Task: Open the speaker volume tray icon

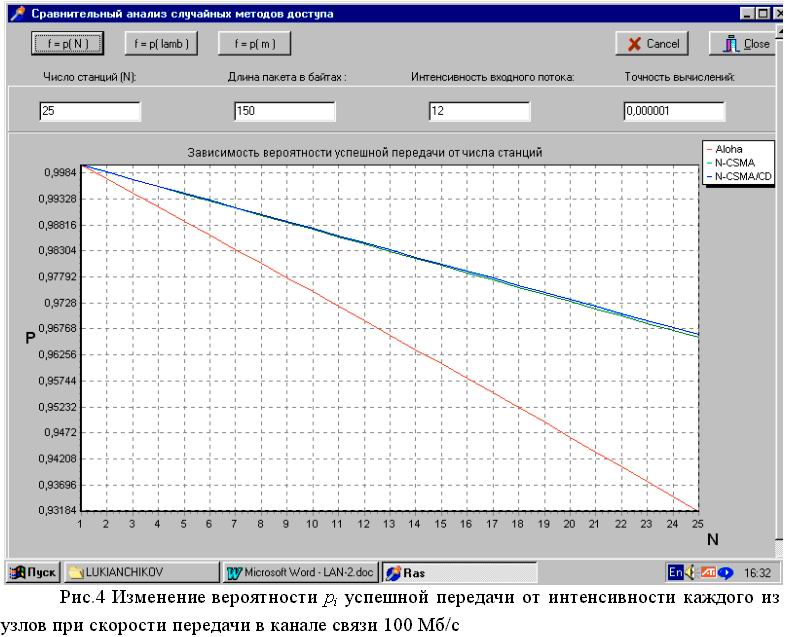Action: click(x=691, y=572)
